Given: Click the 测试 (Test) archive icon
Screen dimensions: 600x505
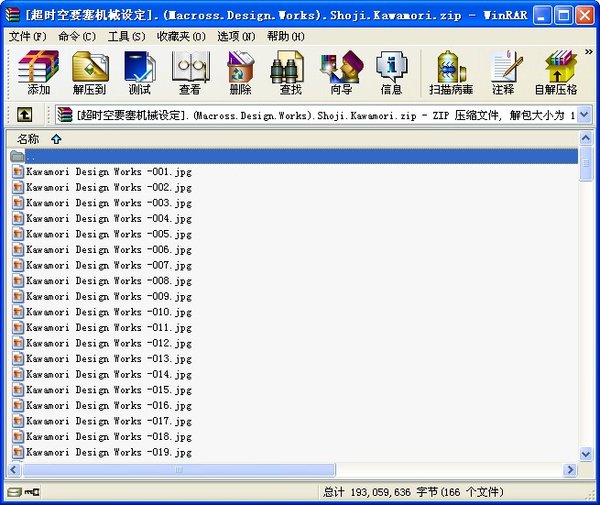Looking at the screenshot, I should pyautogui.click(x=139, y=73).
